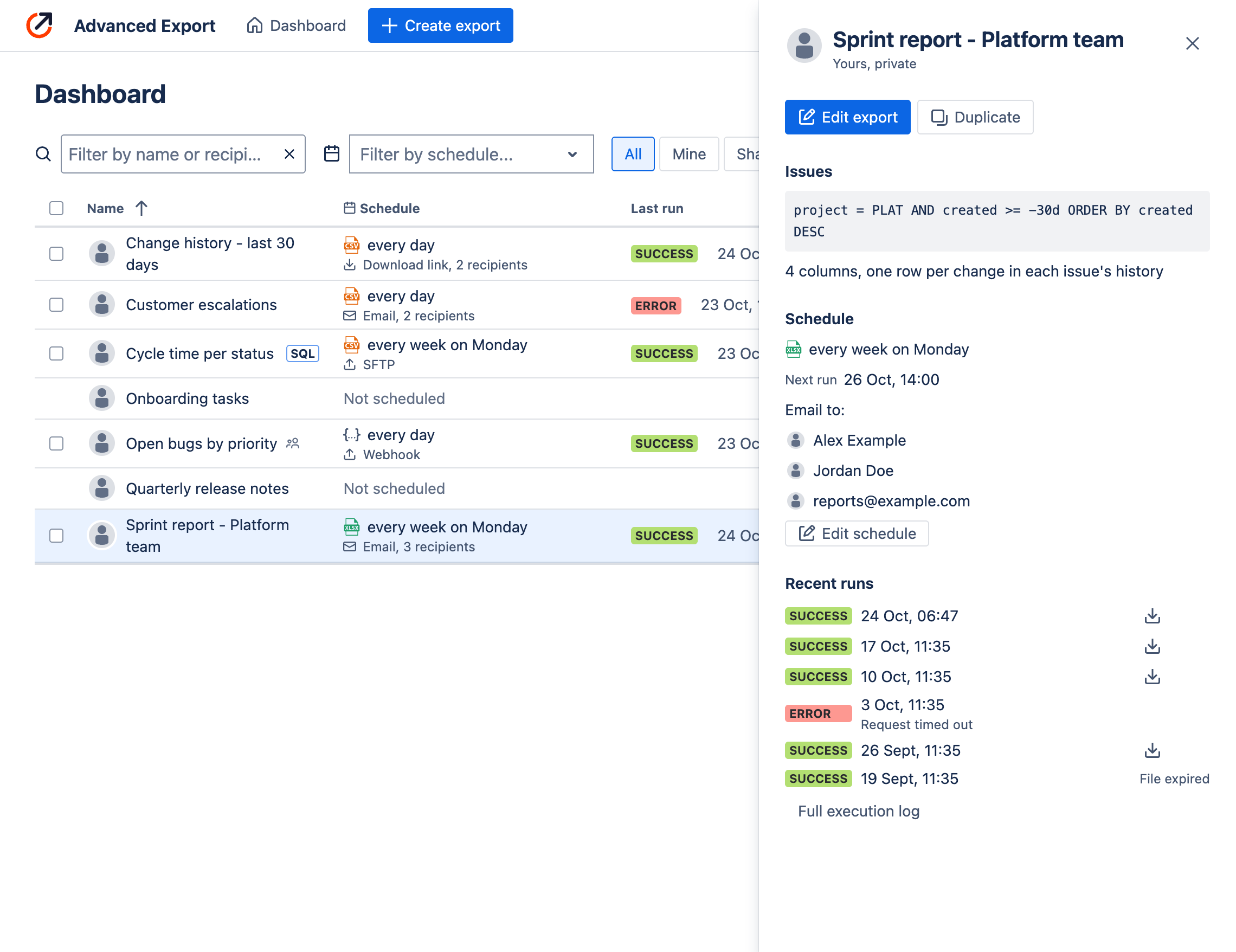Screen dimensions: 1236x952
Task: Check the Customer escalations checkbox
Action: pos(56,305)
